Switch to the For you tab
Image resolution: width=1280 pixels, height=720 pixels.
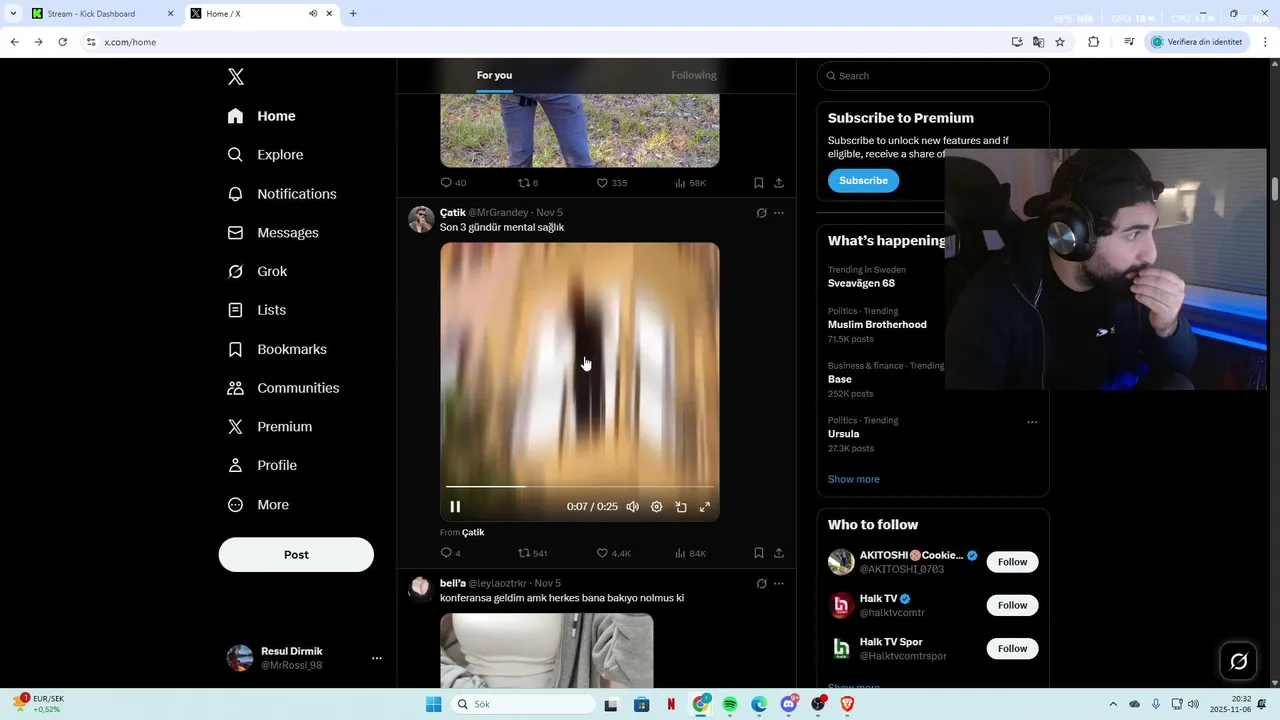494,76
